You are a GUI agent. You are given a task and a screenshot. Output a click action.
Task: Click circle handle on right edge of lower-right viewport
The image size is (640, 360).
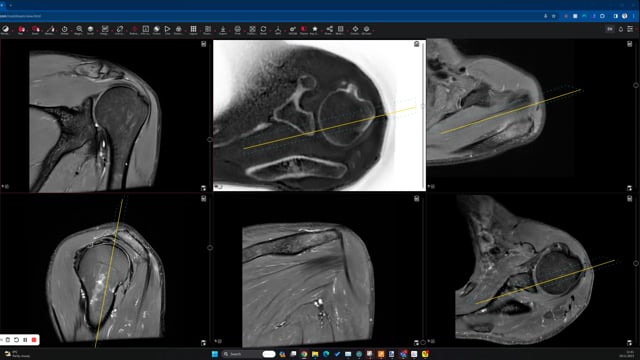tap(636, 263)
